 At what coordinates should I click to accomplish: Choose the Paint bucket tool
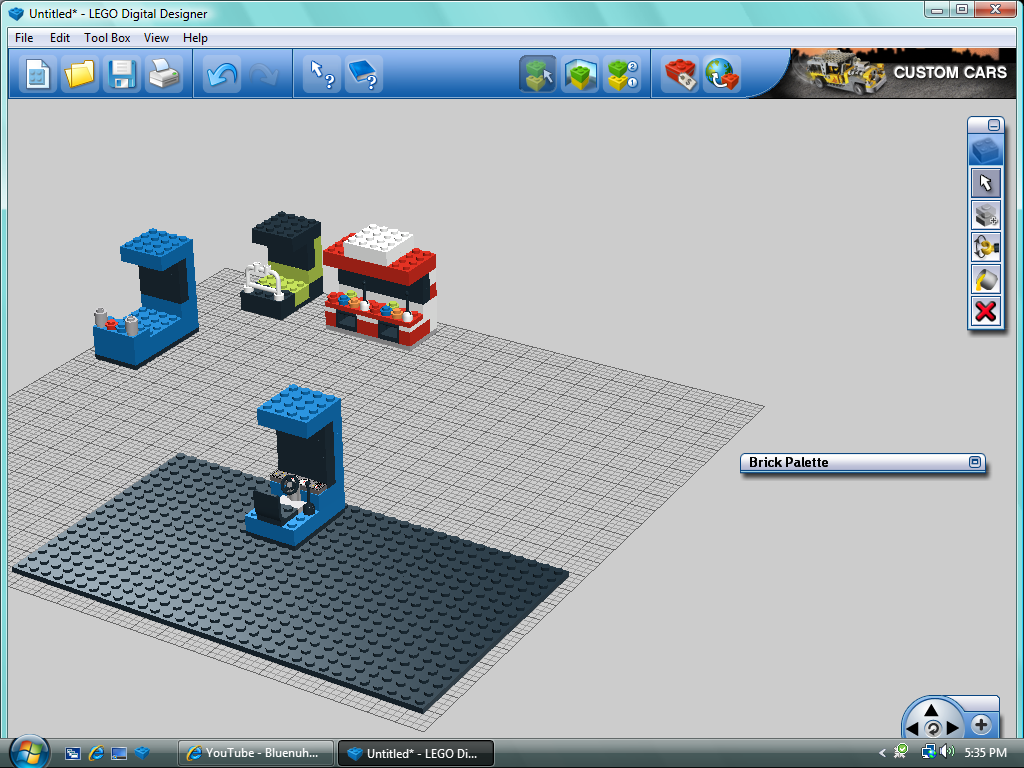click(x=985, y=280)
